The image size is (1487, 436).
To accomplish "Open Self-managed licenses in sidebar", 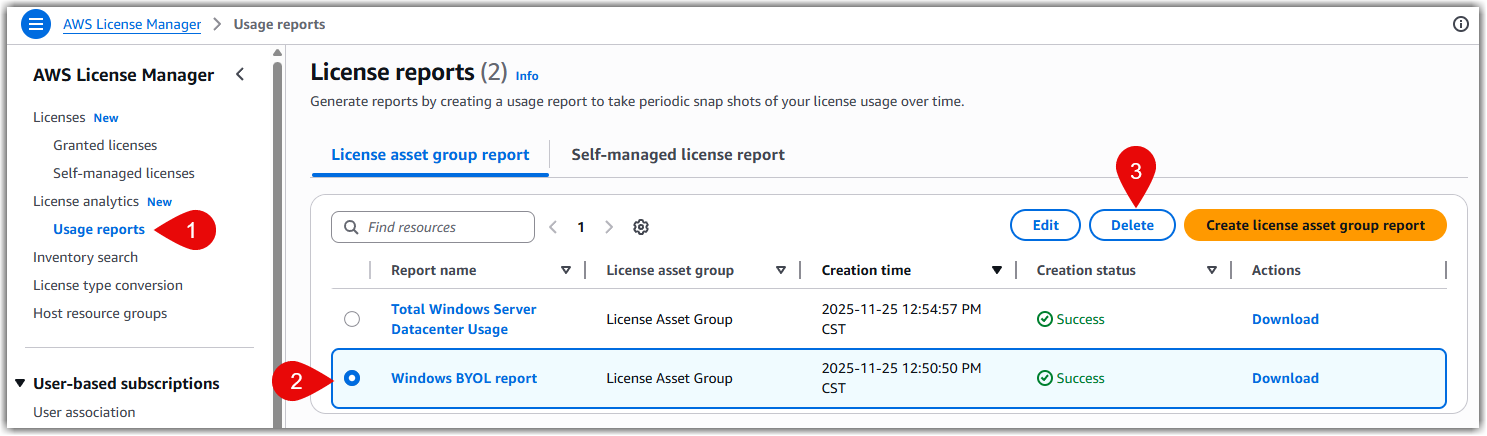I will [x=124, y=173].
